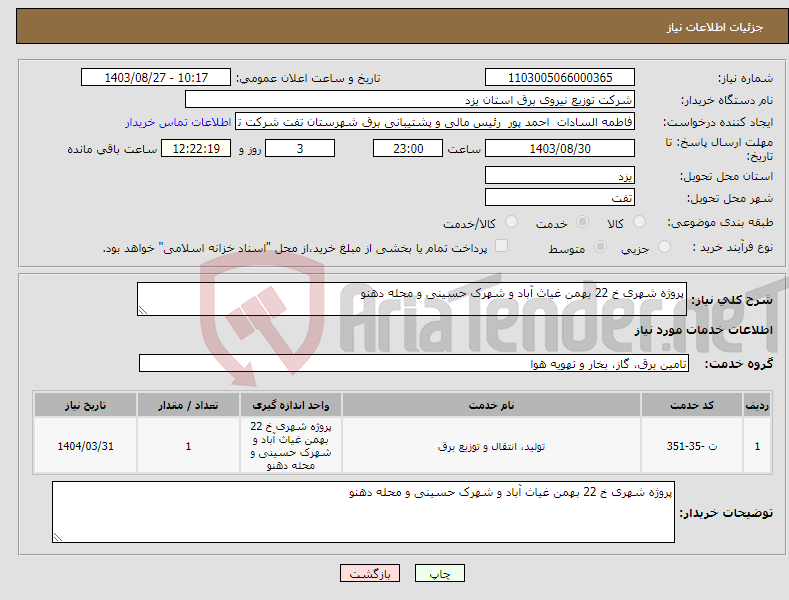The height and width of the screenshot is (600, 789).
Task: Click the توضیحات خریدار text area
Action: (363, 512)
